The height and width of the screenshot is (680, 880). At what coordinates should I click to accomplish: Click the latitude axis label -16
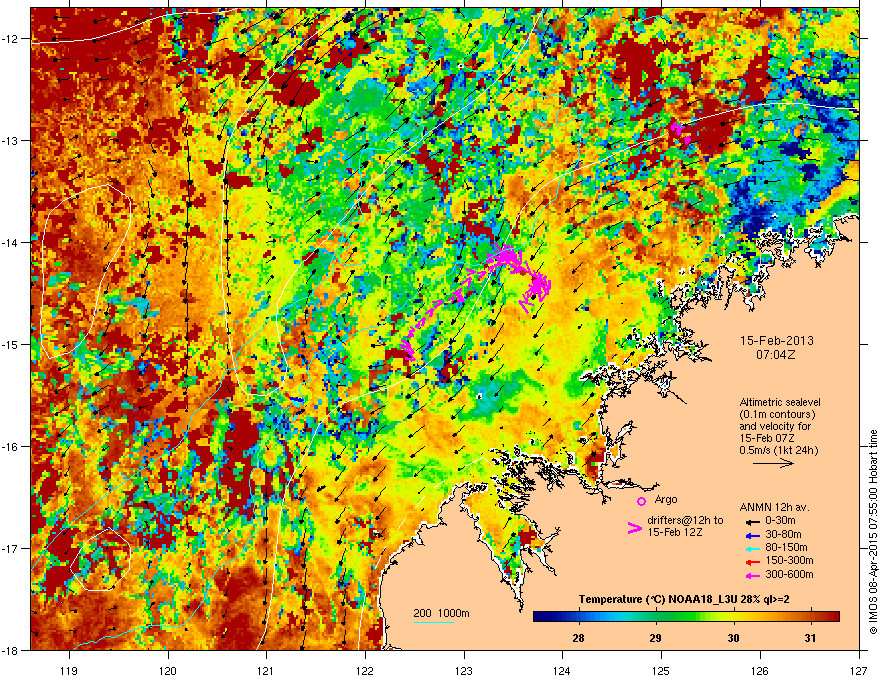tap(11, 447)
